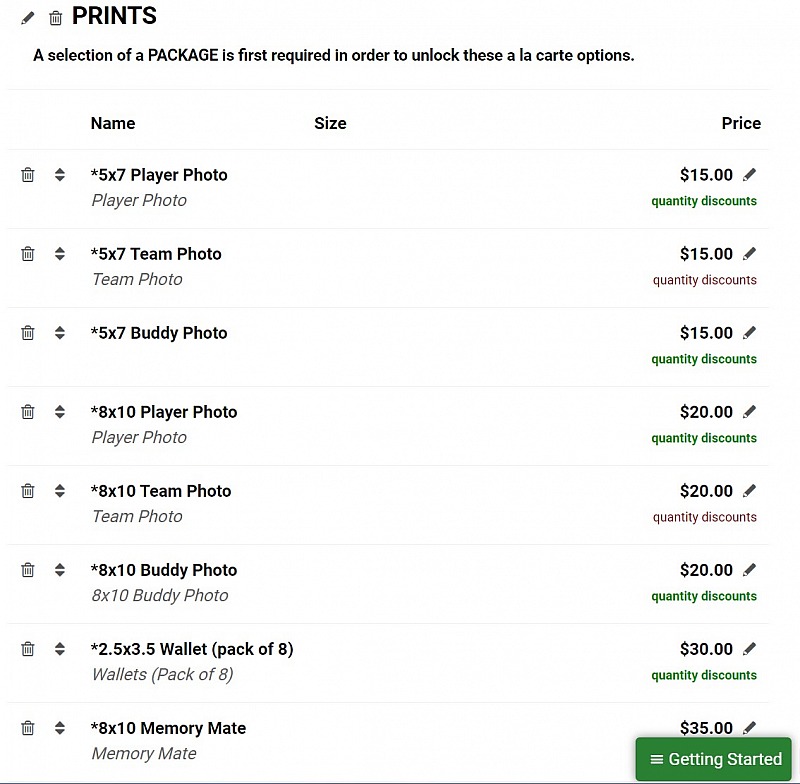Edit price for *2.5x3.5 Wallet pack

(749, 649)
